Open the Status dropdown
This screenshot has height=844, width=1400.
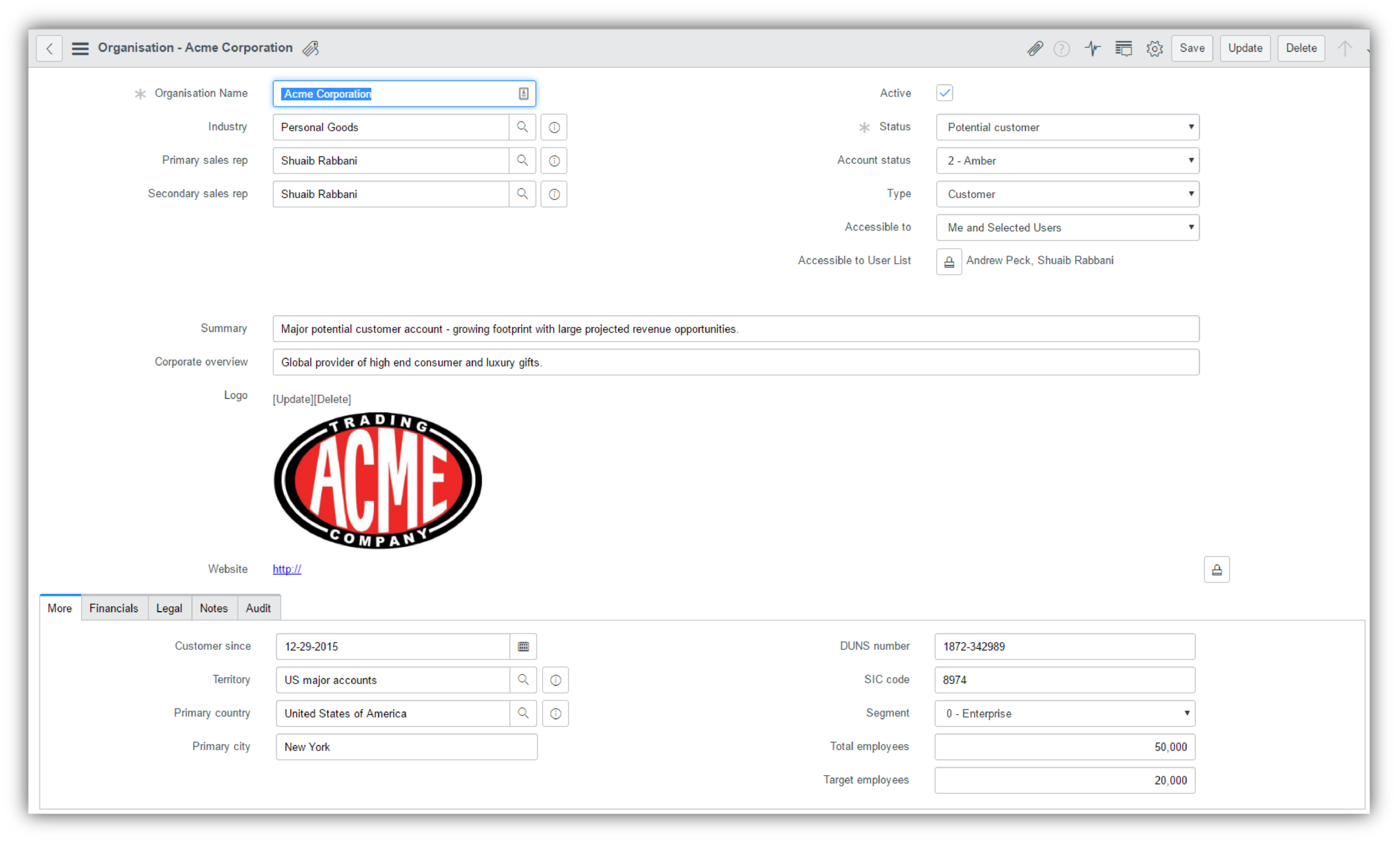tap(1067, 127)
